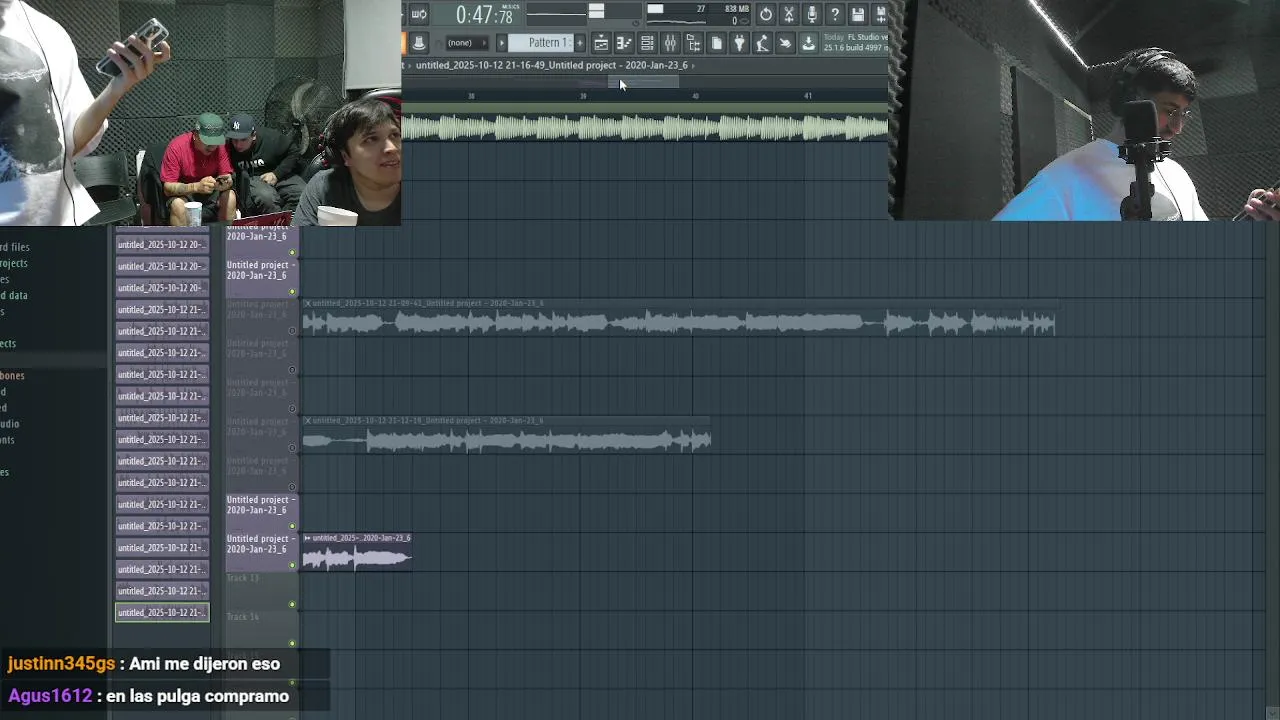Select the orange 'bones' browser folder
Viewport: 1280px width, 720px height.
[12, 375]
